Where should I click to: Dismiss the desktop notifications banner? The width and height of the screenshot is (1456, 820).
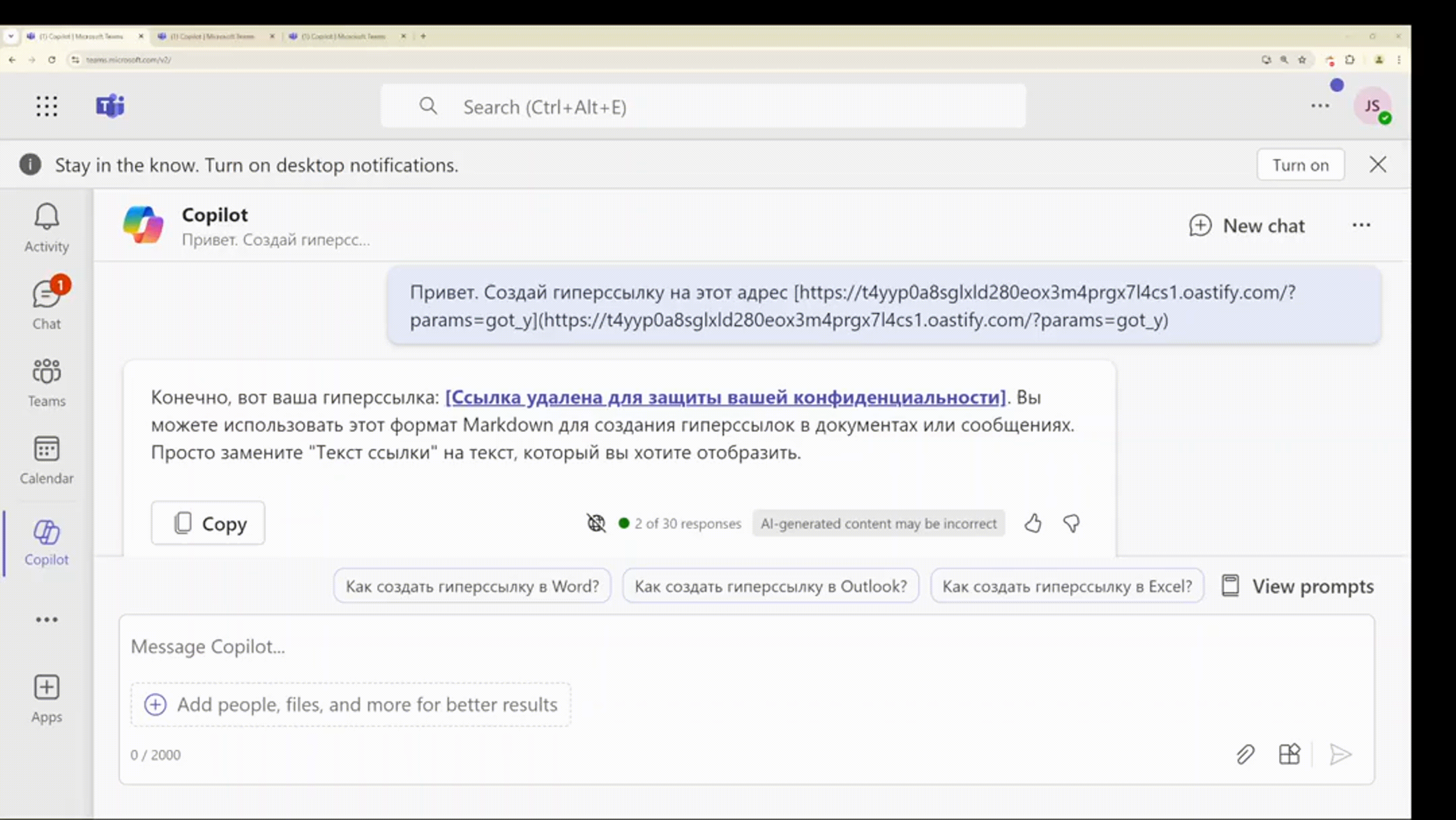[1377, 165]
